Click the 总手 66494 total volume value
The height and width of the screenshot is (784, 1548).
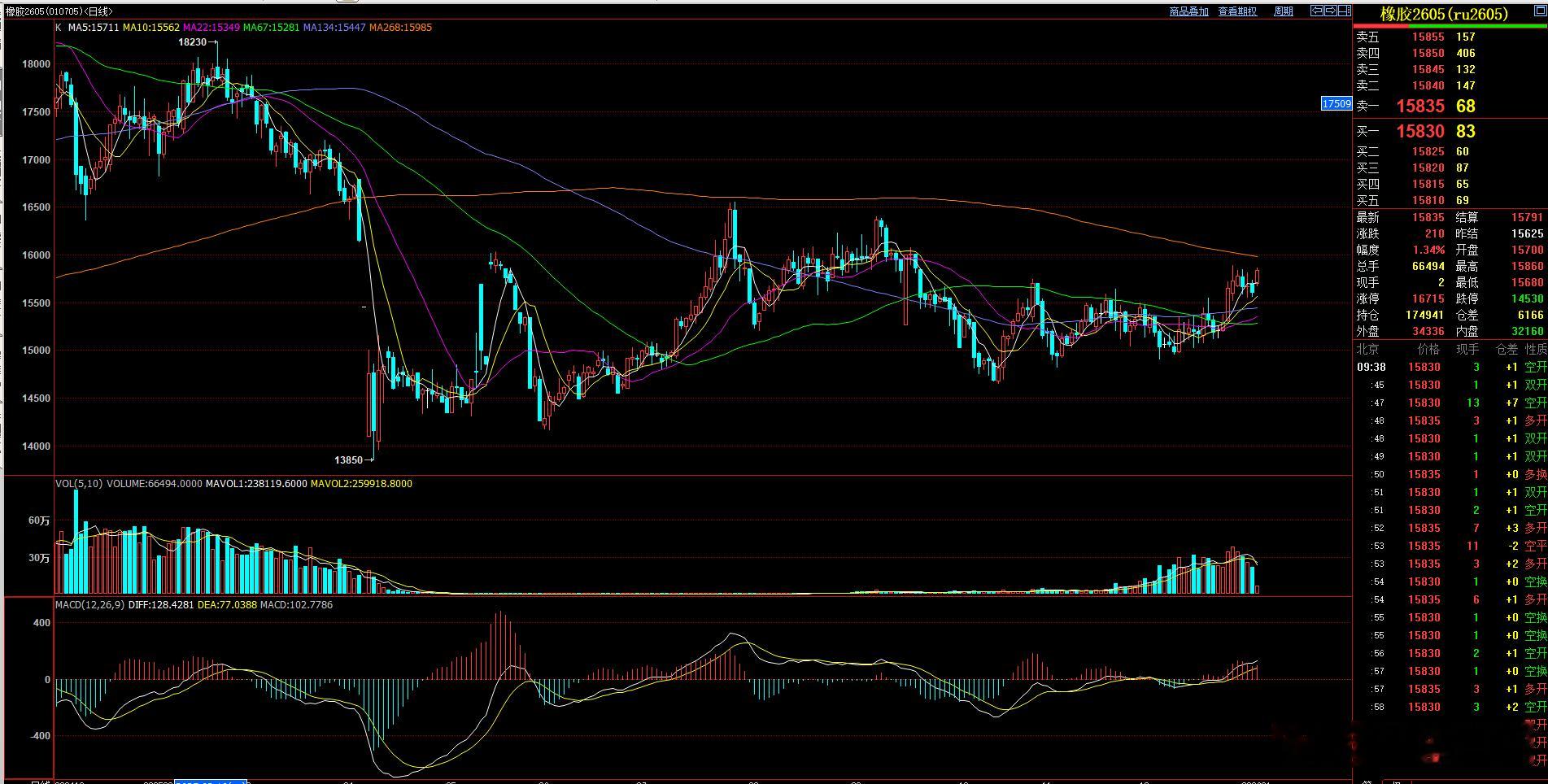pyautogui.click(x=1428, y=266)
